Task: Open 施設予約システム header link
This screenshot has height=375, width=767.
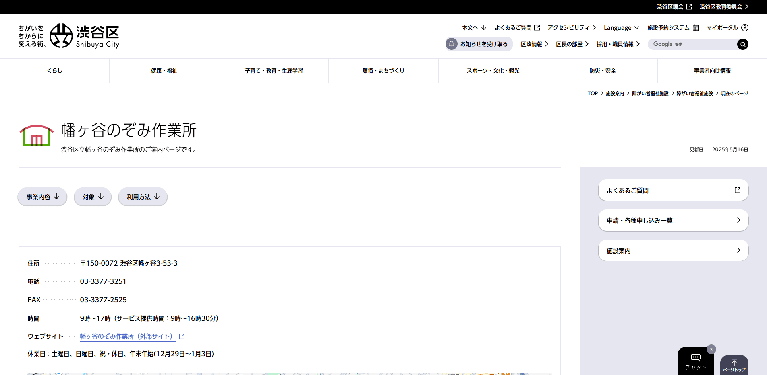Action: (x=673, y=27)
